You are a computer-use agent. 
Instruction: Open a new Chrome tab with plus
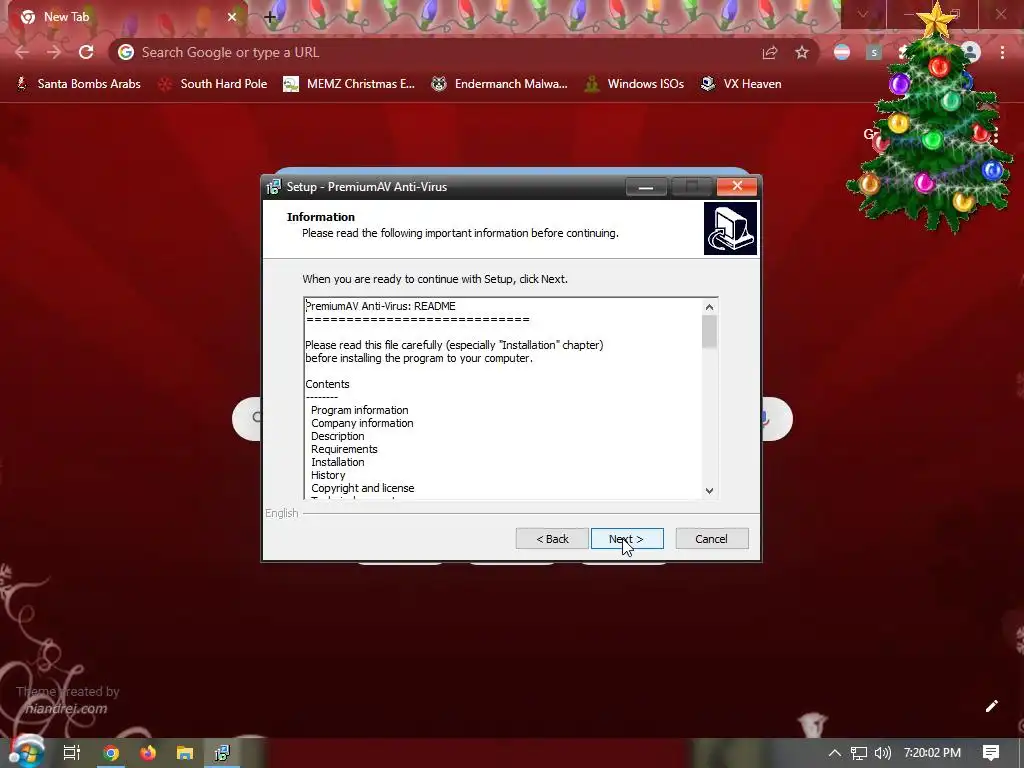pyautogui.click(x=270, y=18)
